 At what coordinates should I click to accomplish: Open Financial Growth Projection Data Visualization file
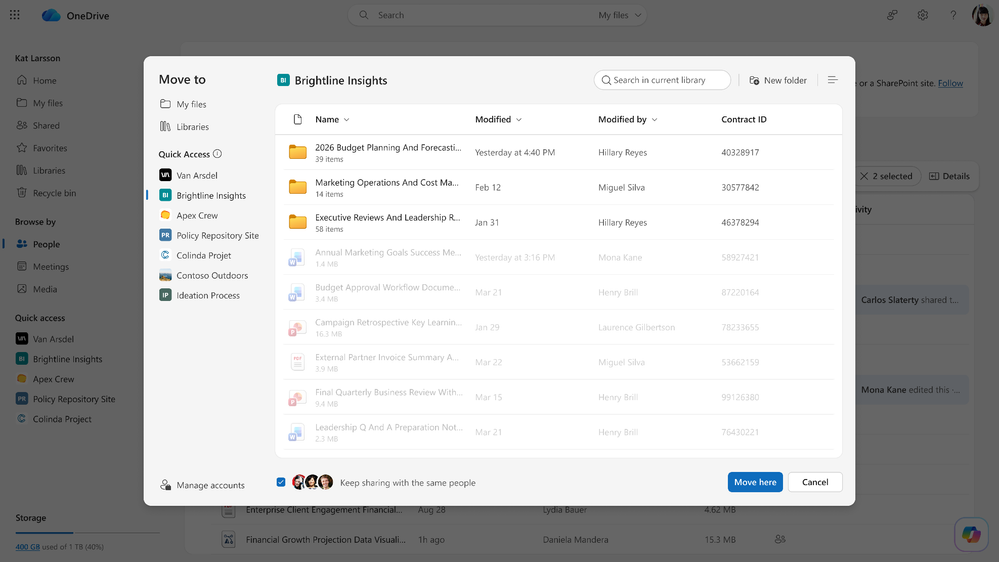pos(326,539)
